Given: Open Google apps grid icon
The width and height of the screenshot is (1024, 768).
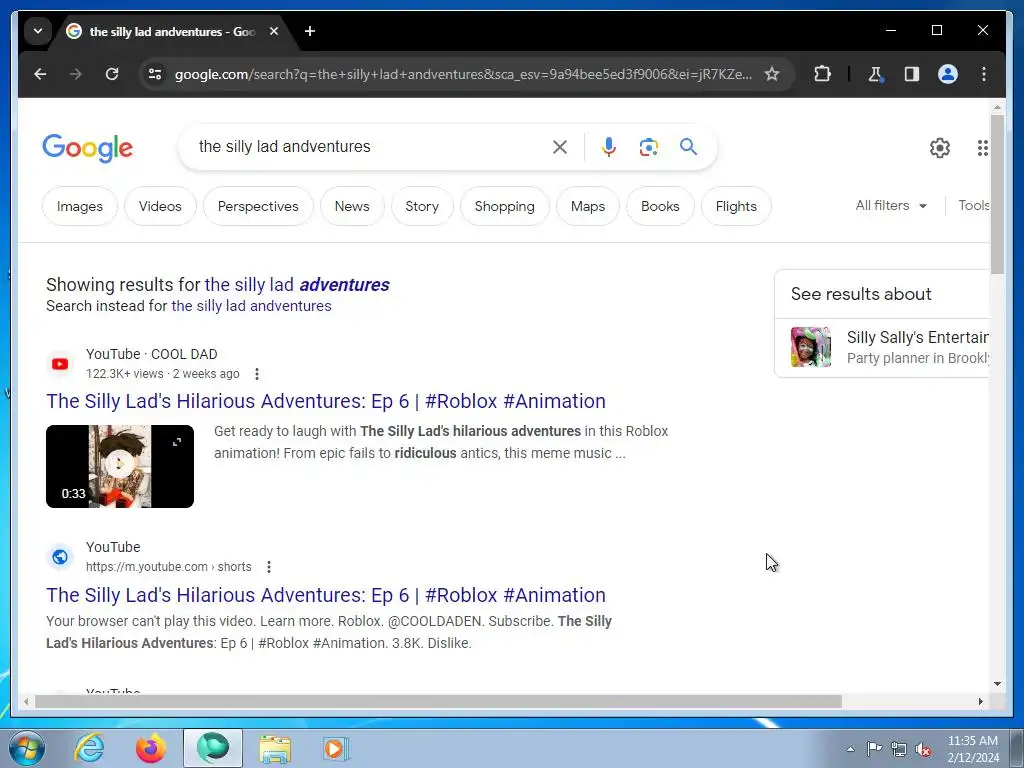Looking at the screenshot, I should click(x=982, y=148).
